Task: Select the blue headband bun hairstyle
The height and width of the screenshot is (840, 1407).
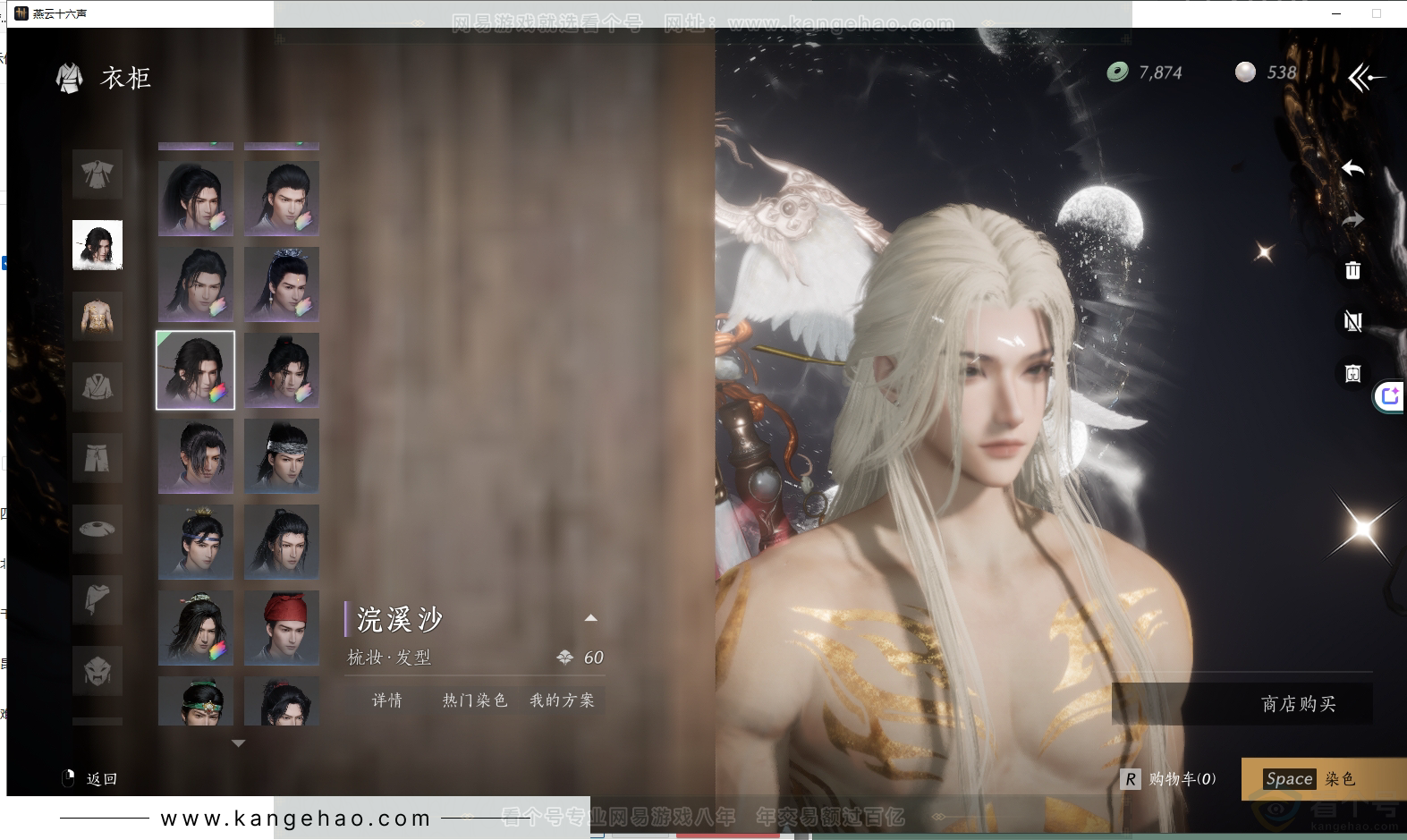Action: [196, 542]
